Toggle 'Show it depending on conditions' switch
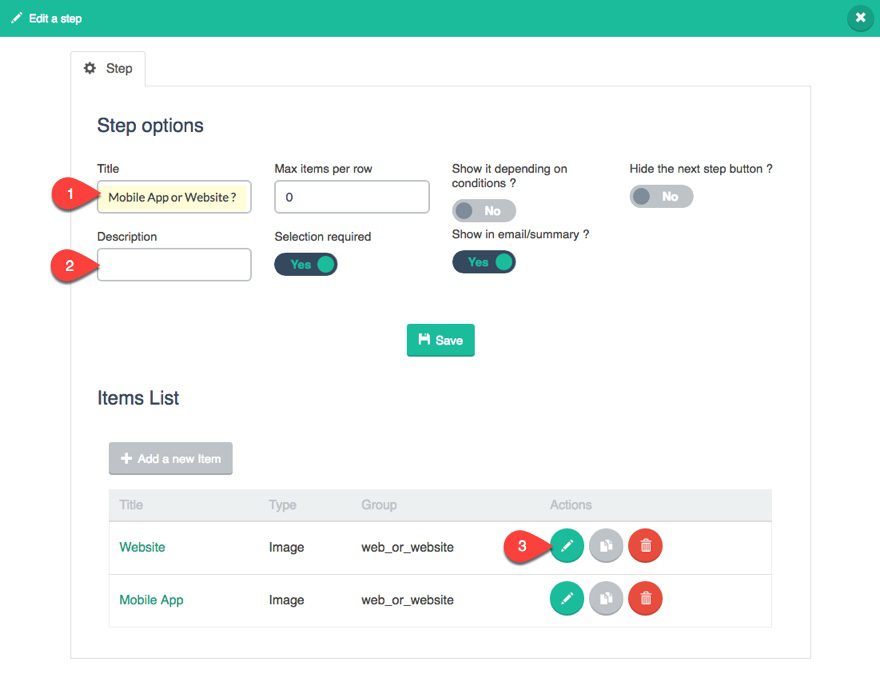The image size is (880, 690). click(484, 211)
